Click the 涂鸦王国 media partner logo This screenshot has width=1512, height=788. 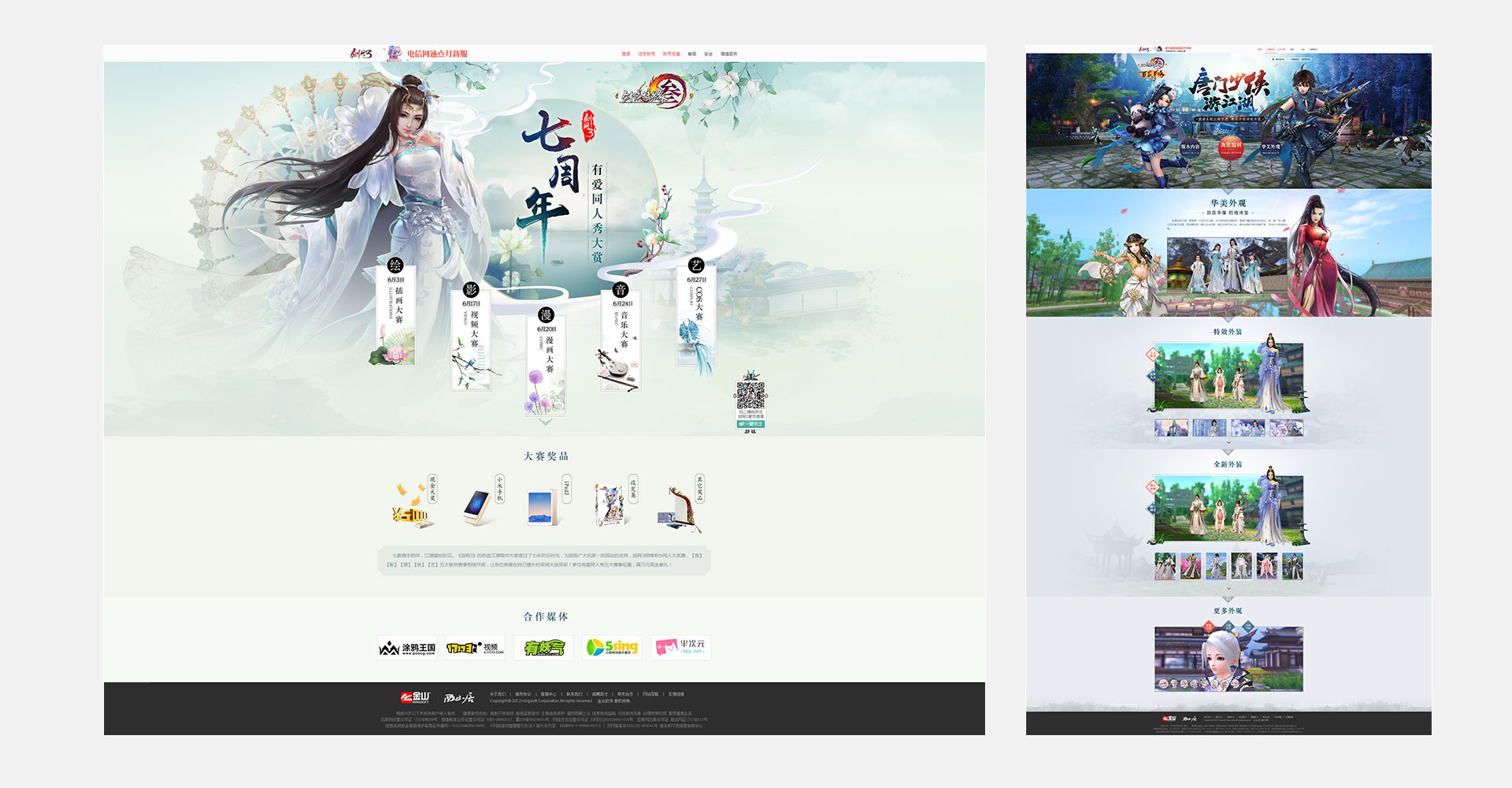click(406, 648)
